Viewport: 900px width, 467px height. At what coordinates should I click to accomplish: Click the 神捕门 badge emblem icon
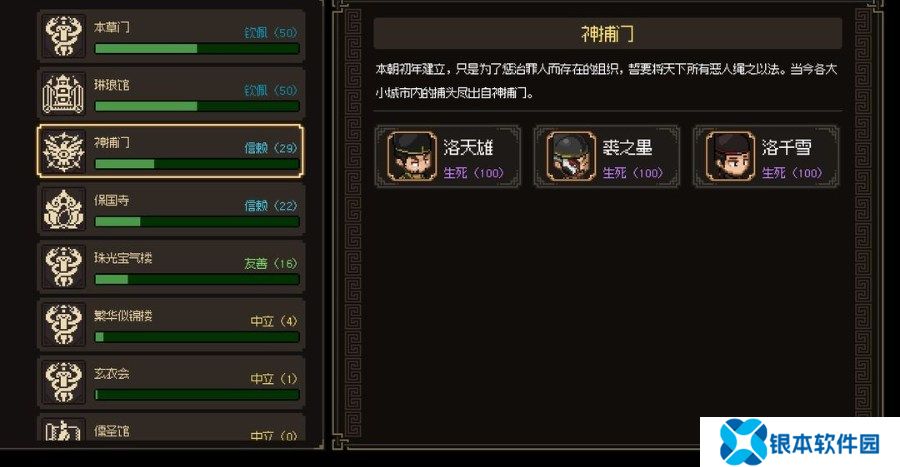(x=64, y=151)
